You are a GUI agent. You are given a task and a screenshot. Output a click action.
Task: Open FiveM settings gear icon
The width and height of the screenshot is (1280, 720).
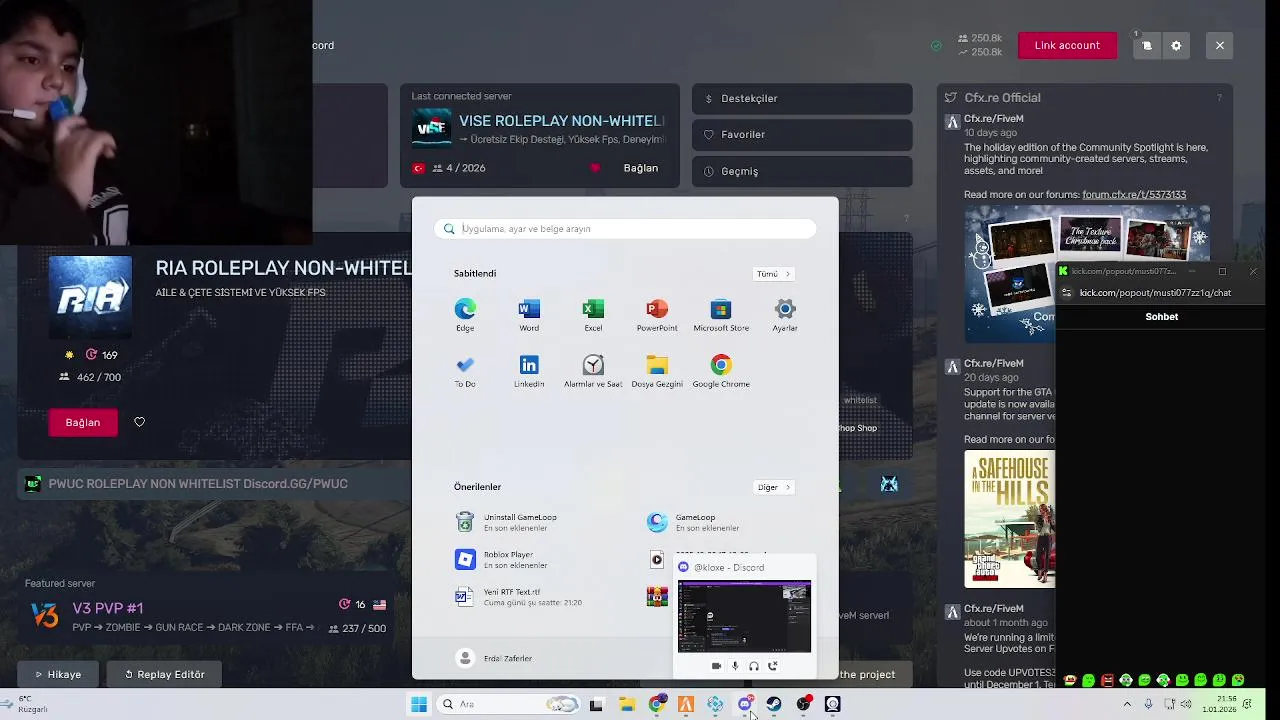pos(1176,45)
